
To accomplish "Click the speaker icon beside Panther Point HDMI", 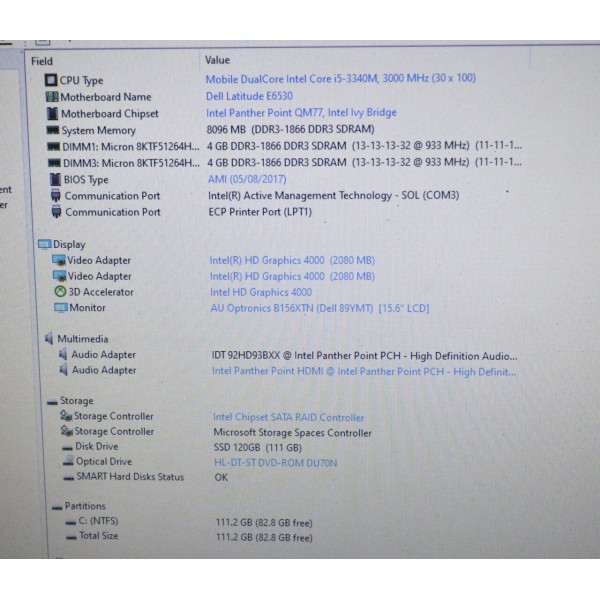I will click(x=64, y=370).
